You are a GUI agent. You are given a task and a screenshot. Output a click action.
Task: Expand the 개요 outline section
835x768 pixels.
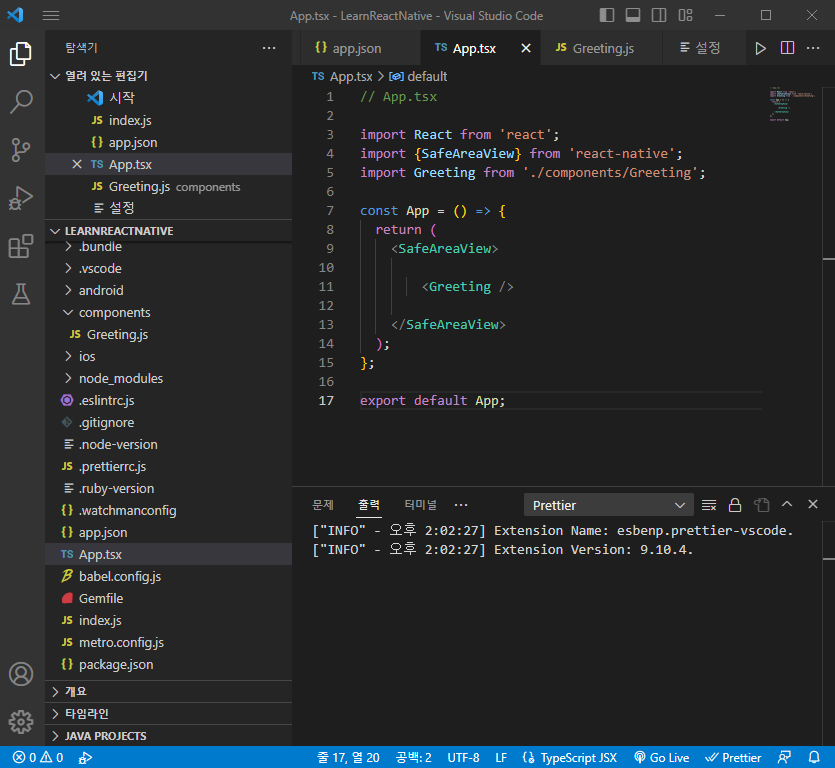(168, 691)
